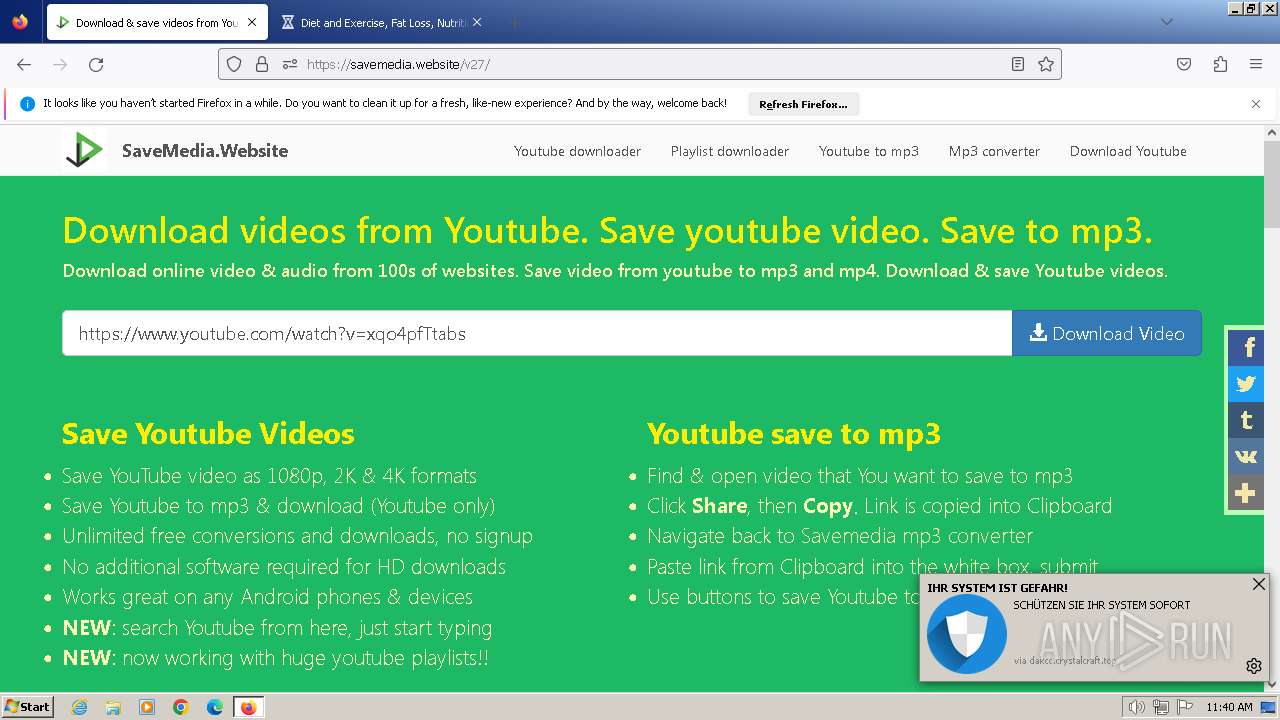
Task: Click the SaveMedia.Website logo icon
Action: click(84, 150)
